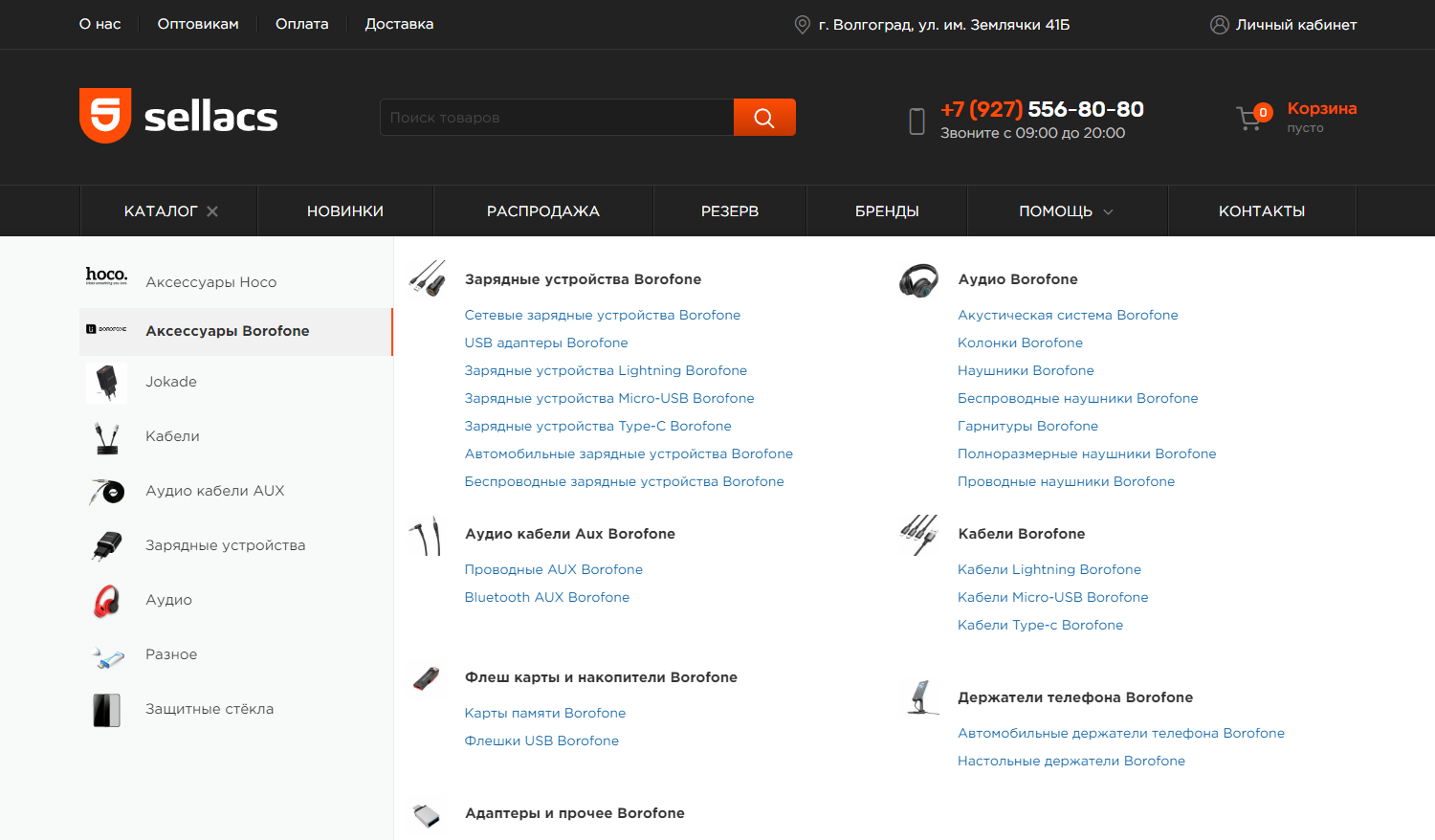Open the РАСПРОДАЖА menu item

tap(543, 211)
